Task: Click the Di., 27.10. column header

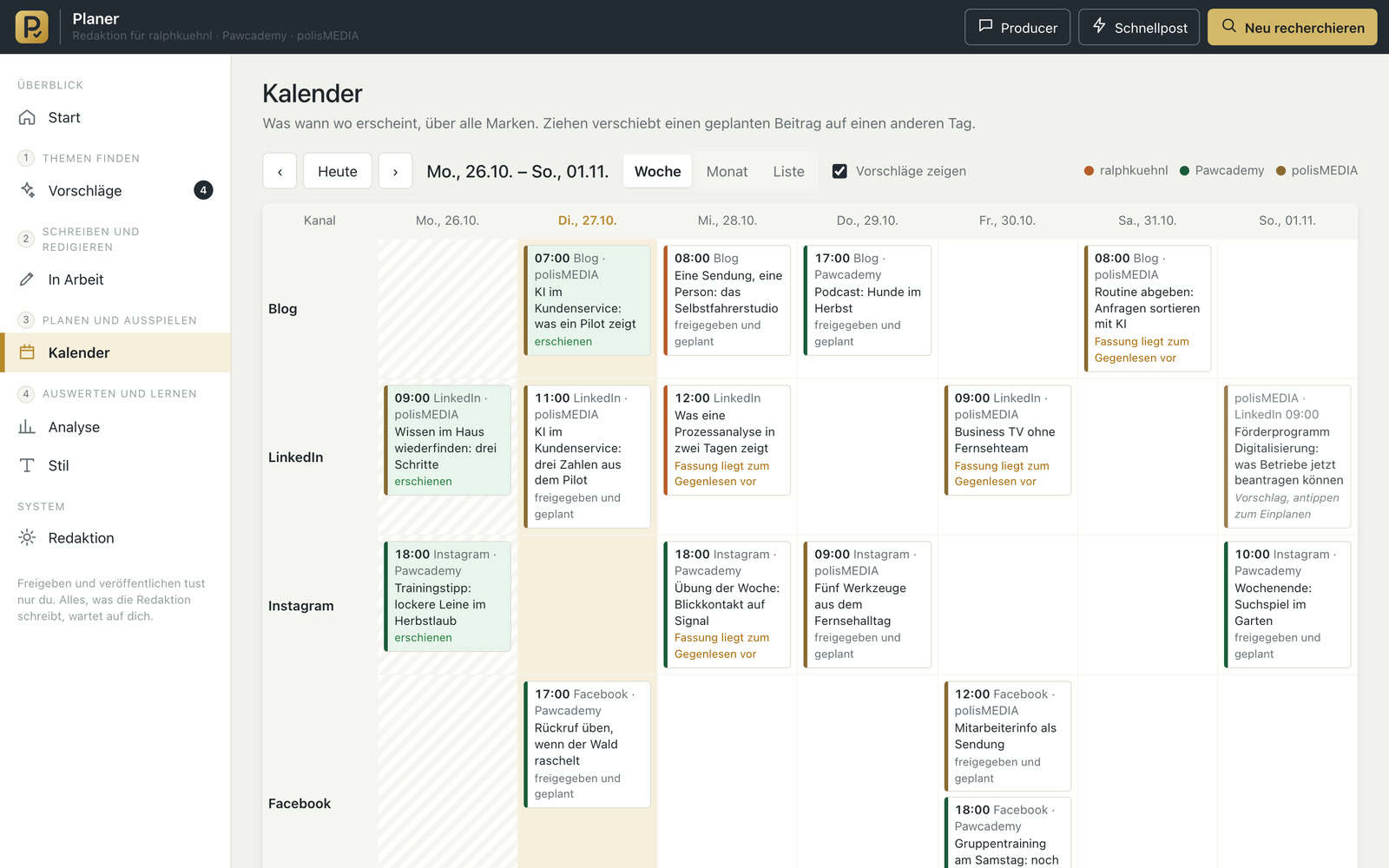Action: click(587, 220)
